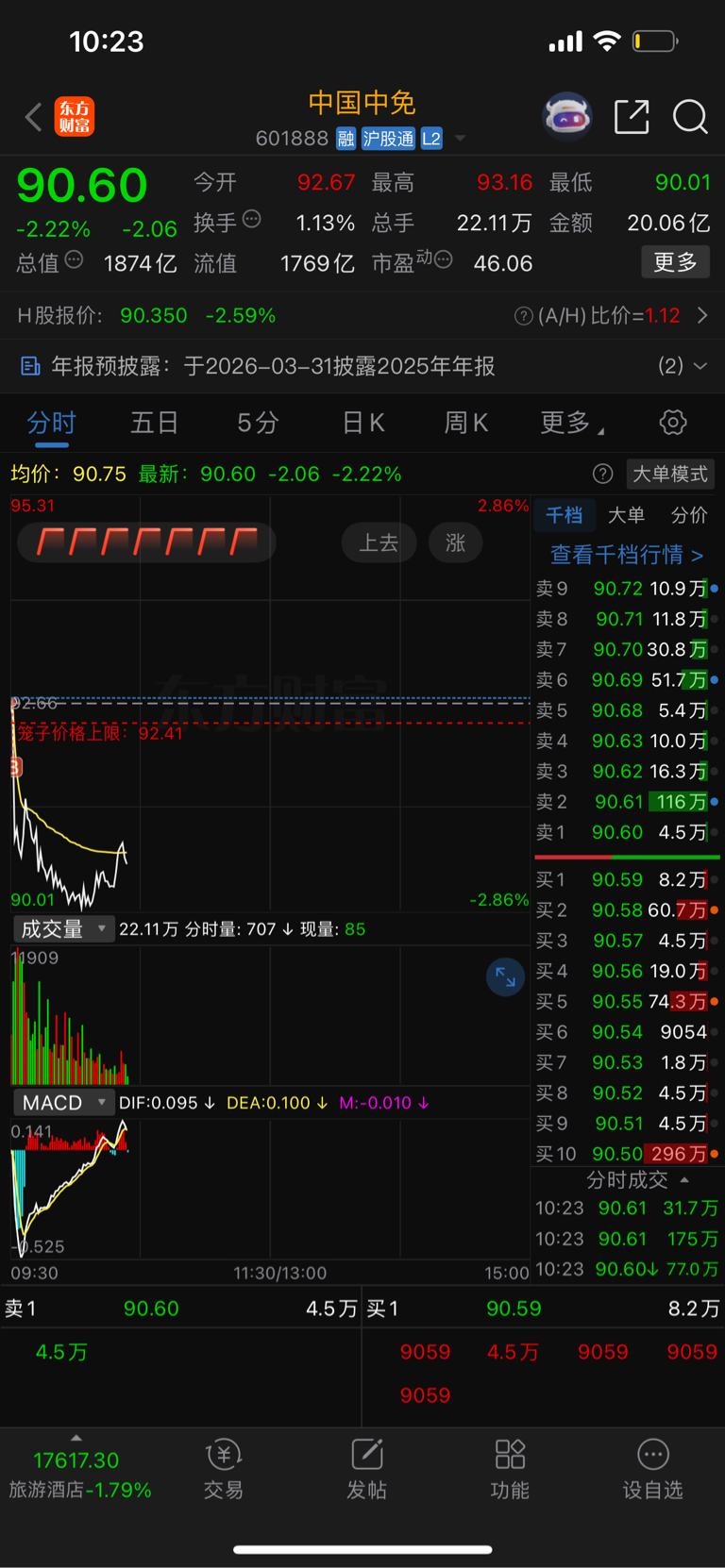
Task: Tap the H股价 90.350 value
Action: click(x=154, y=316)
